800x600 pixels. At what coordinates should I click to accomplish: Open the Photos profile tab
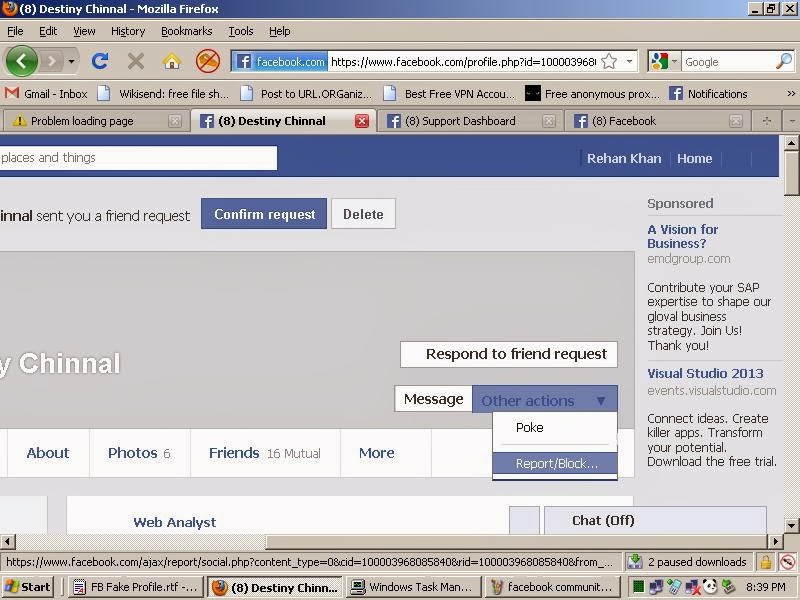coord(139,453)
